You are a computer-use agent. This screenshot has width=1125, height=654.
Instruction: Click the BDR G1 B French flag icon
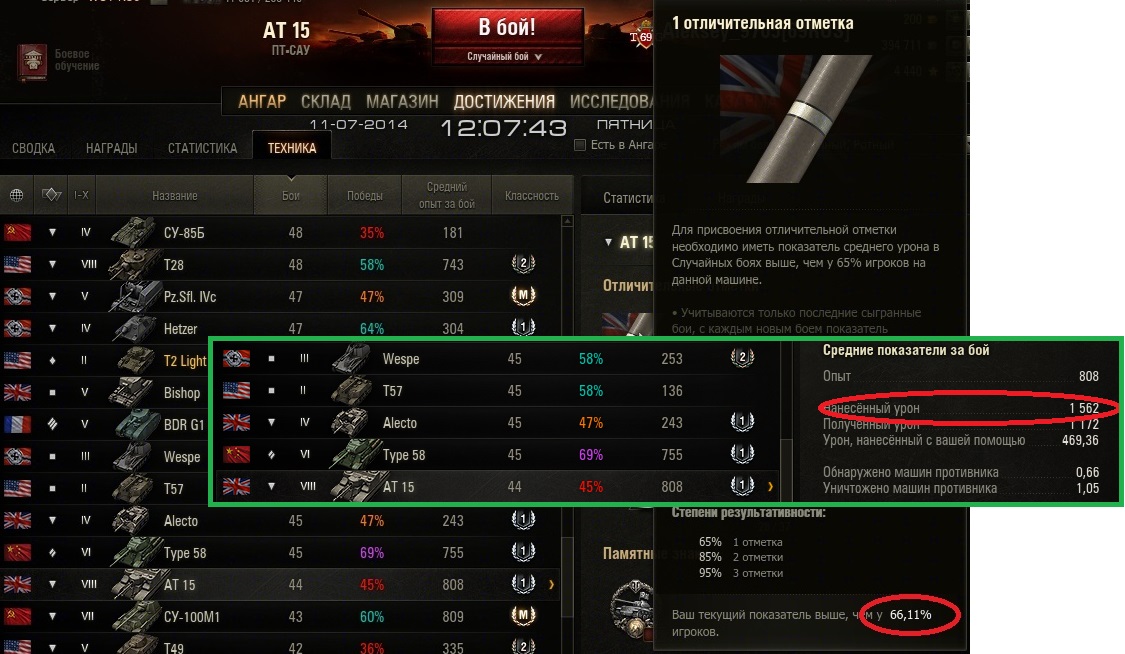click(17, 424)
